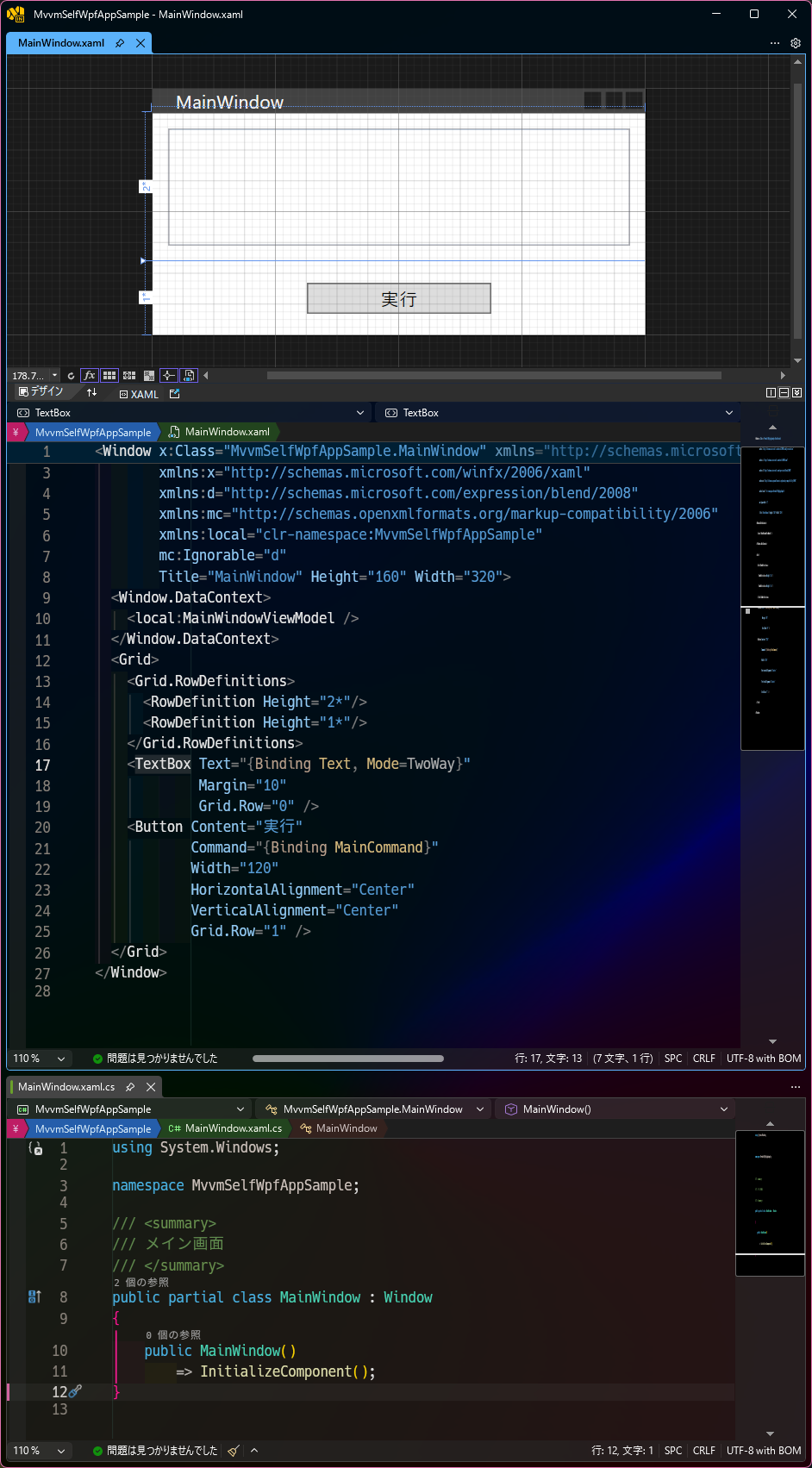
Task: Click the line 1 file lock icon in the C# editor
Action: pos(35,1148)
